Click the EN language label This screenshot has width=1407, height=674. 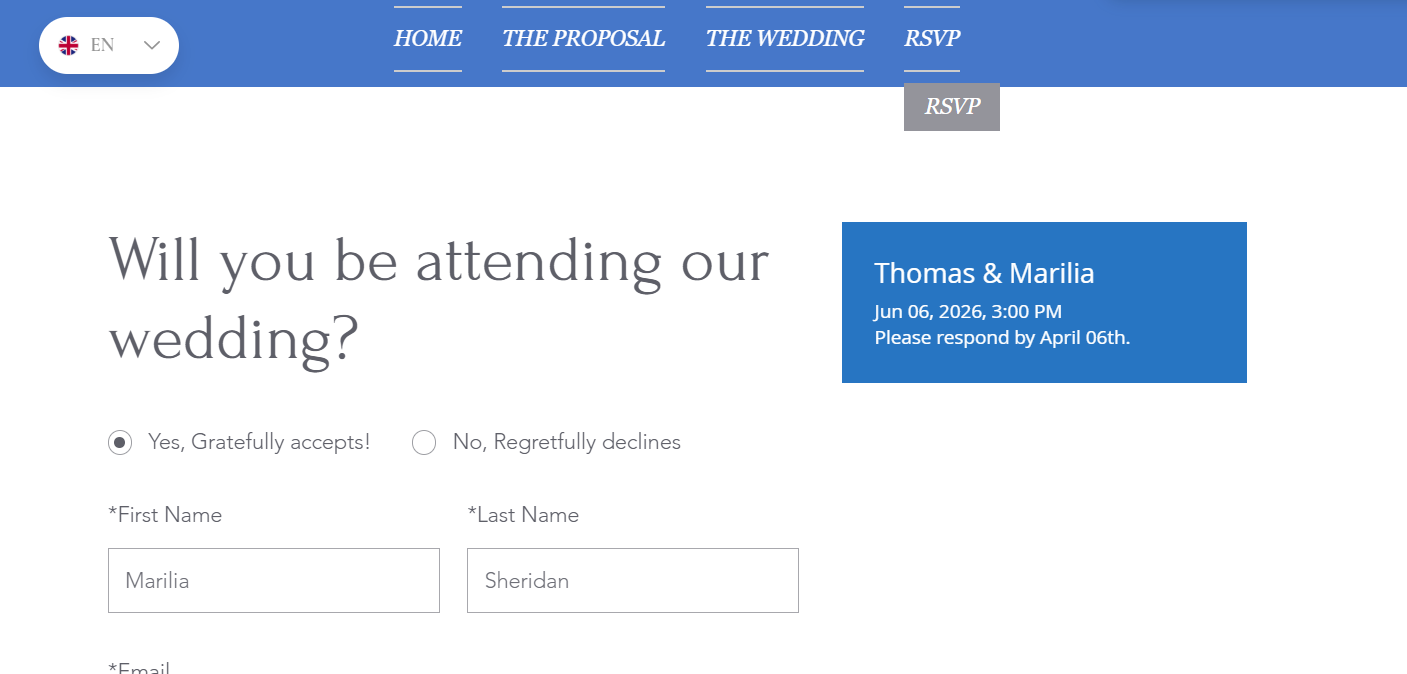tap(102, 45)
